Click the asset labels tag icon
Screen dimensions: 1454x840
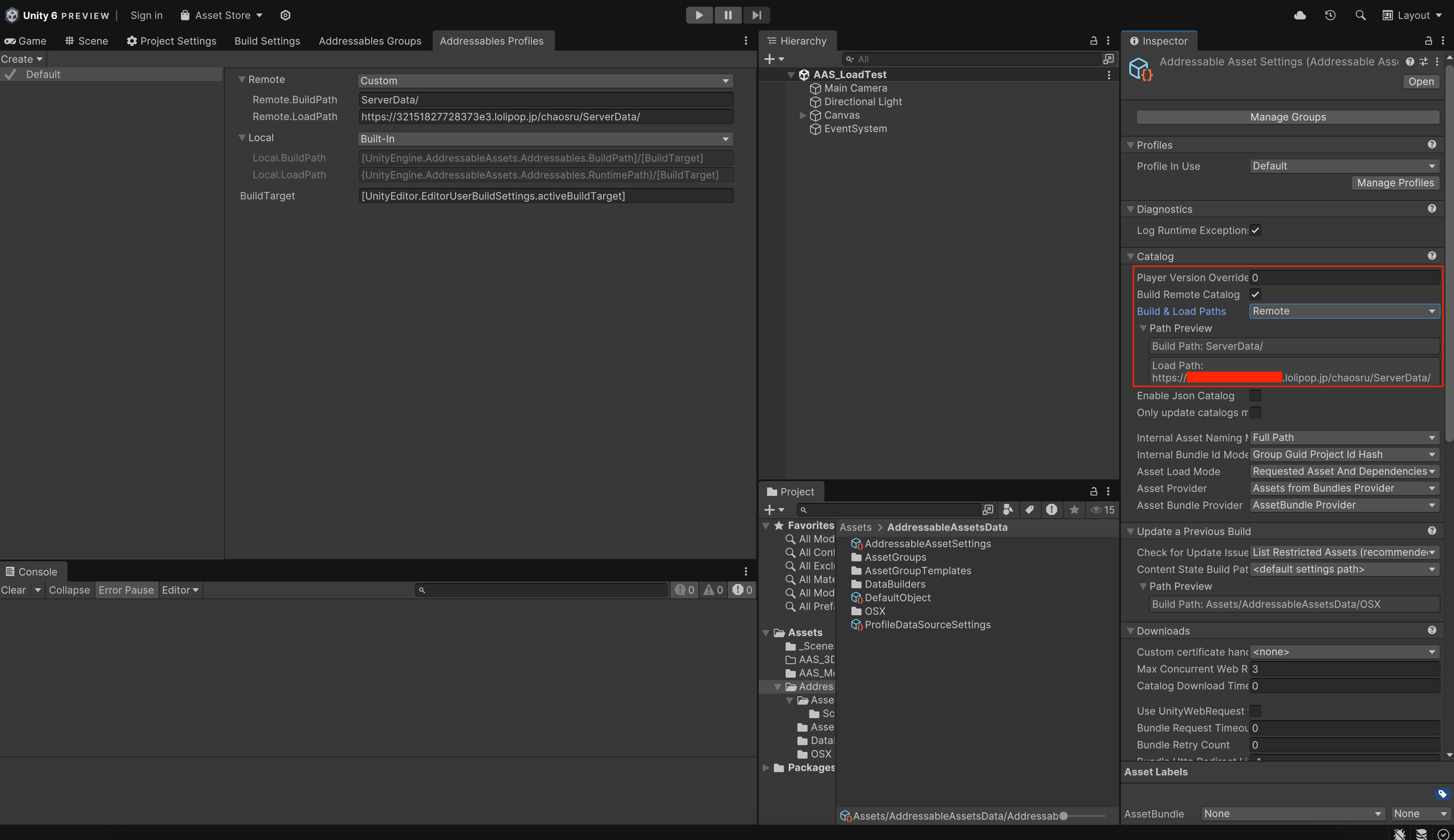[1442, 795]
